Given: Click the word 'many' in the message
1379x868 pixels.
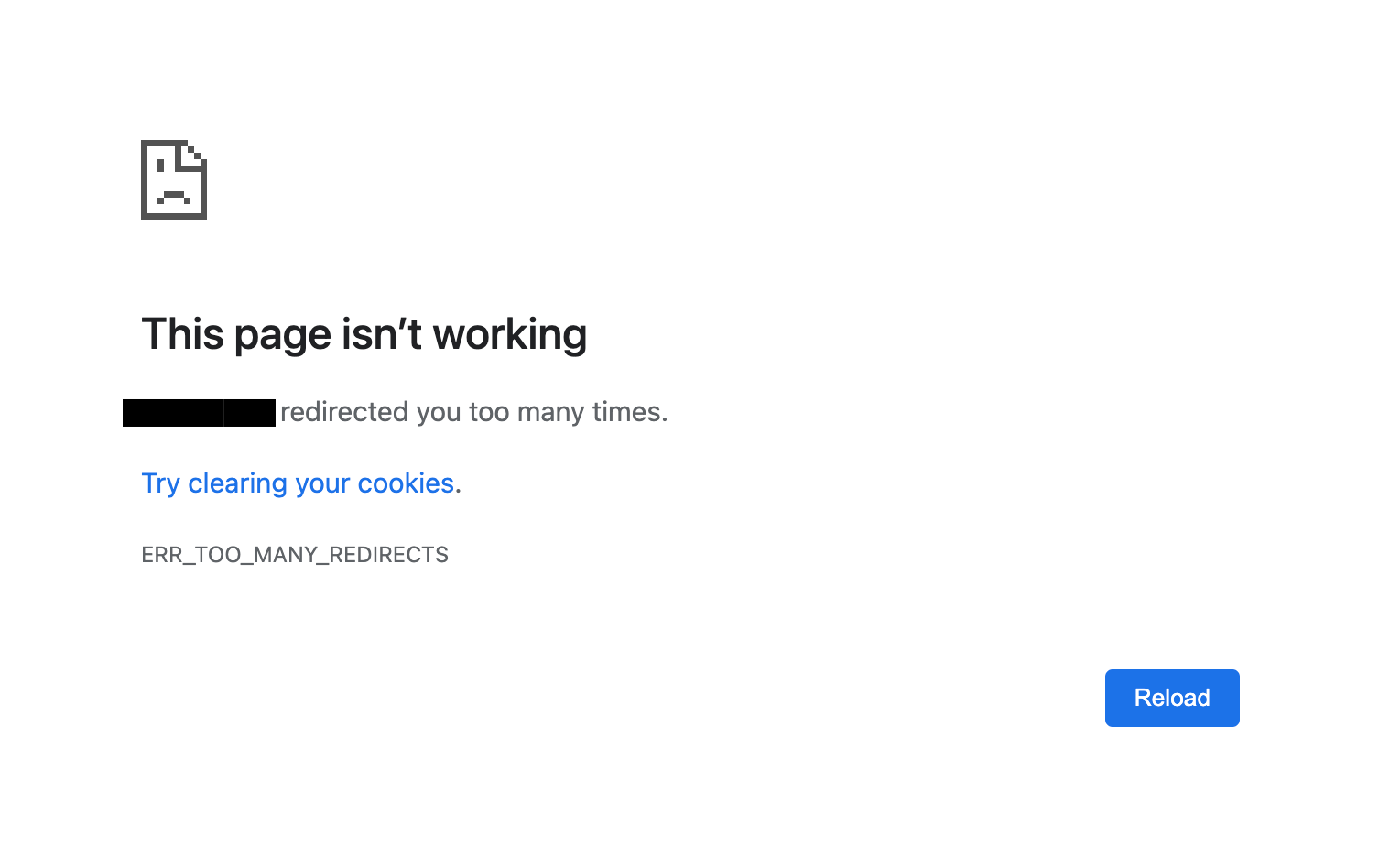Looking at the screenshot, I should coord(549,412).
